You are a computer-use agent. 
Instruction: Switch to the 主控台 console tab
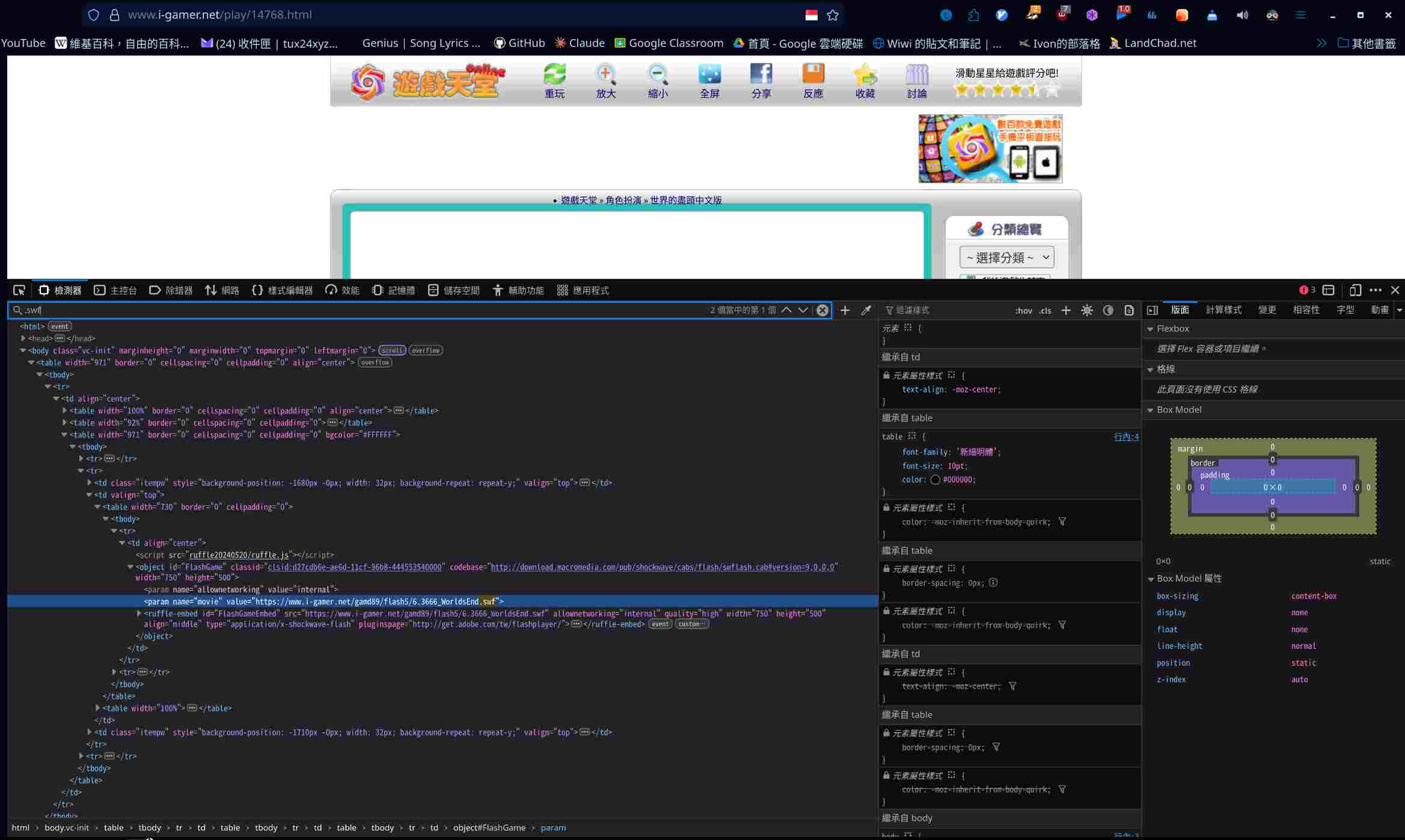pos(115,291)
